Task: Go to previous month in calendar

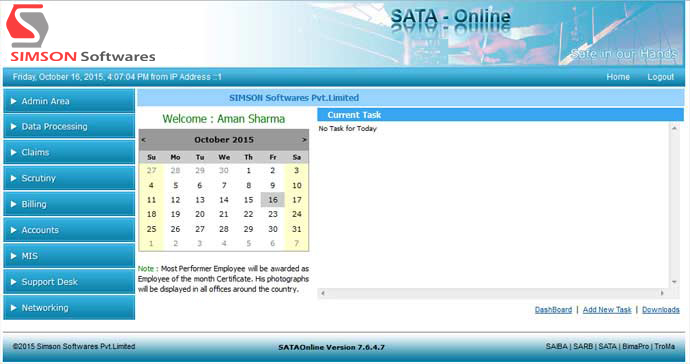Action: coord(143,140)
